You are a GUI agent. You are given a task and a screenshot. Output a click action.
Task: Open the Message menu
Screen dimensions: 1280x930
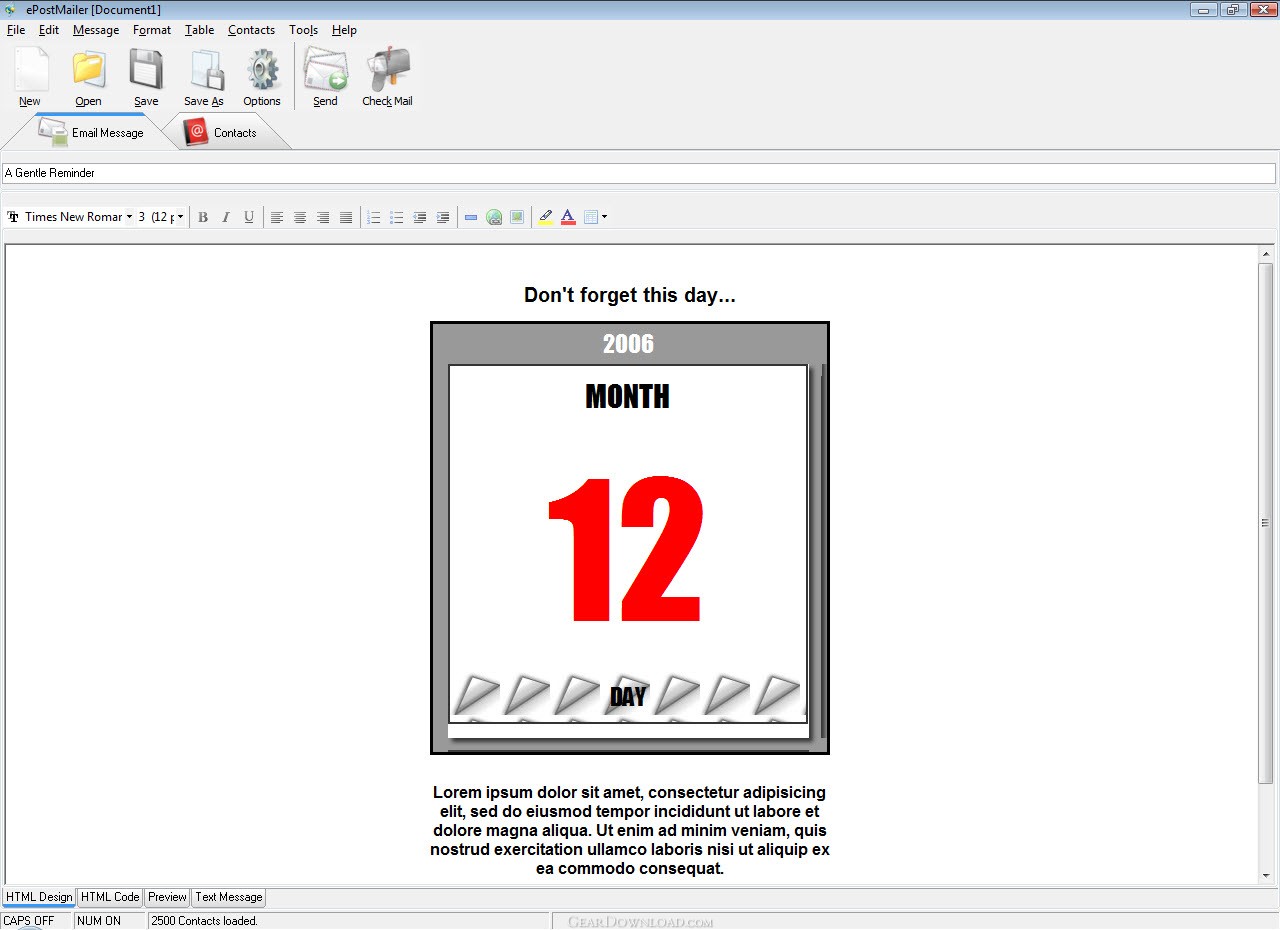point(96,30)
